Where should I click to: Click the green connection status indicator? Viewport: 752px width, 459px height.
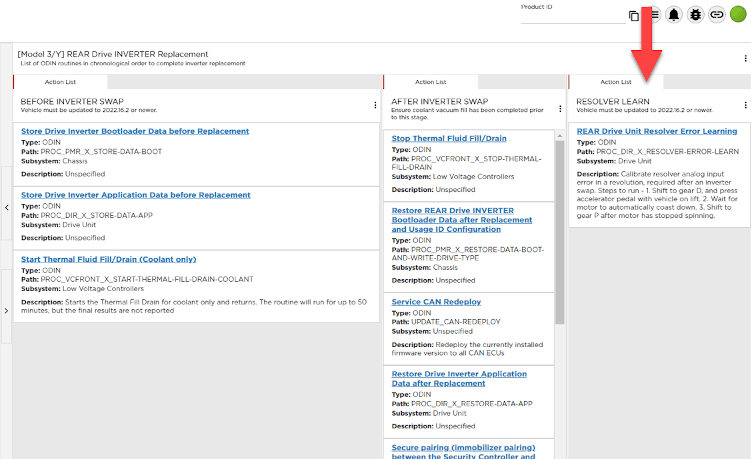[738, 15]
